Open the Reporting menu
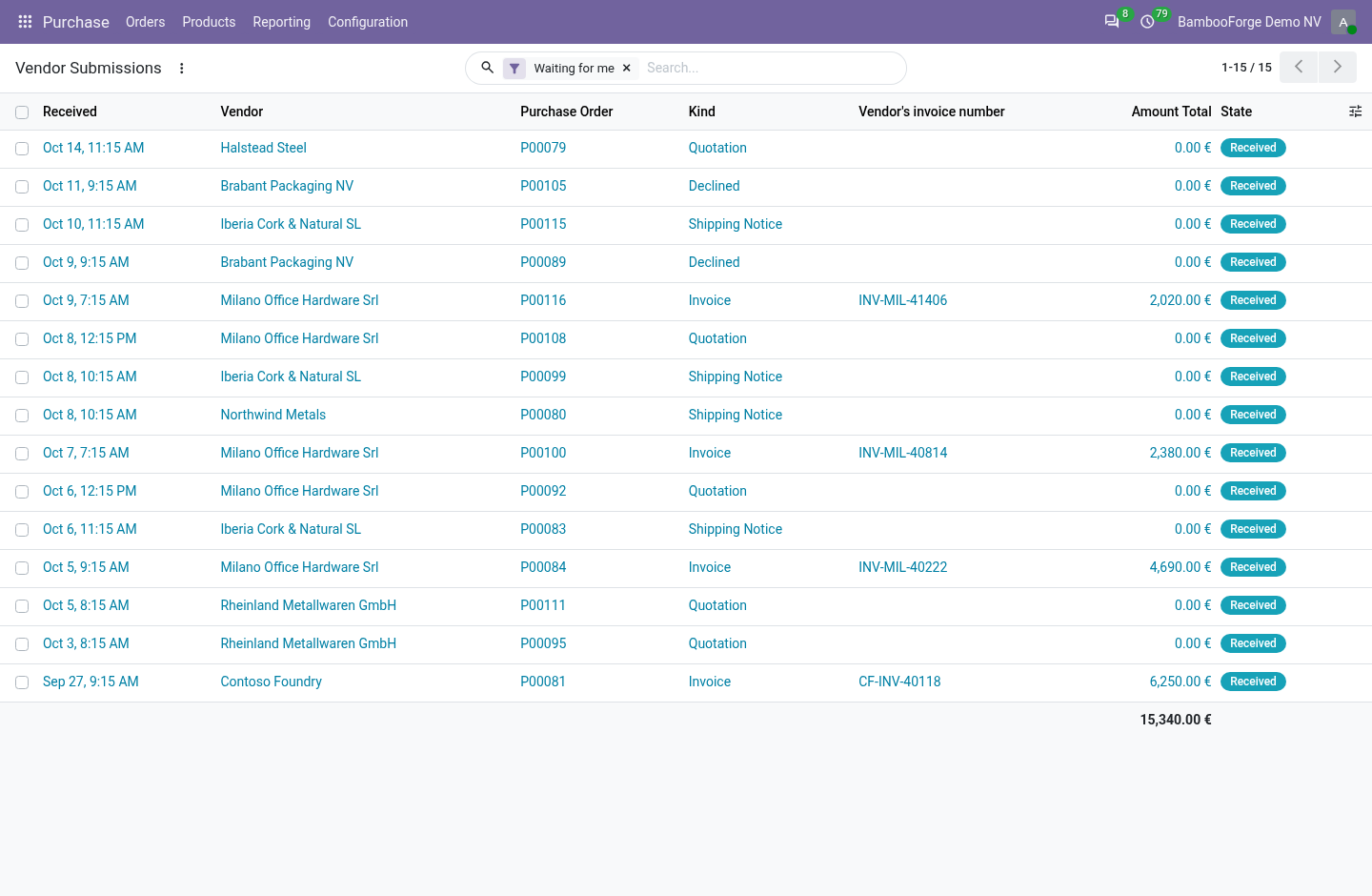 [281, 22]
